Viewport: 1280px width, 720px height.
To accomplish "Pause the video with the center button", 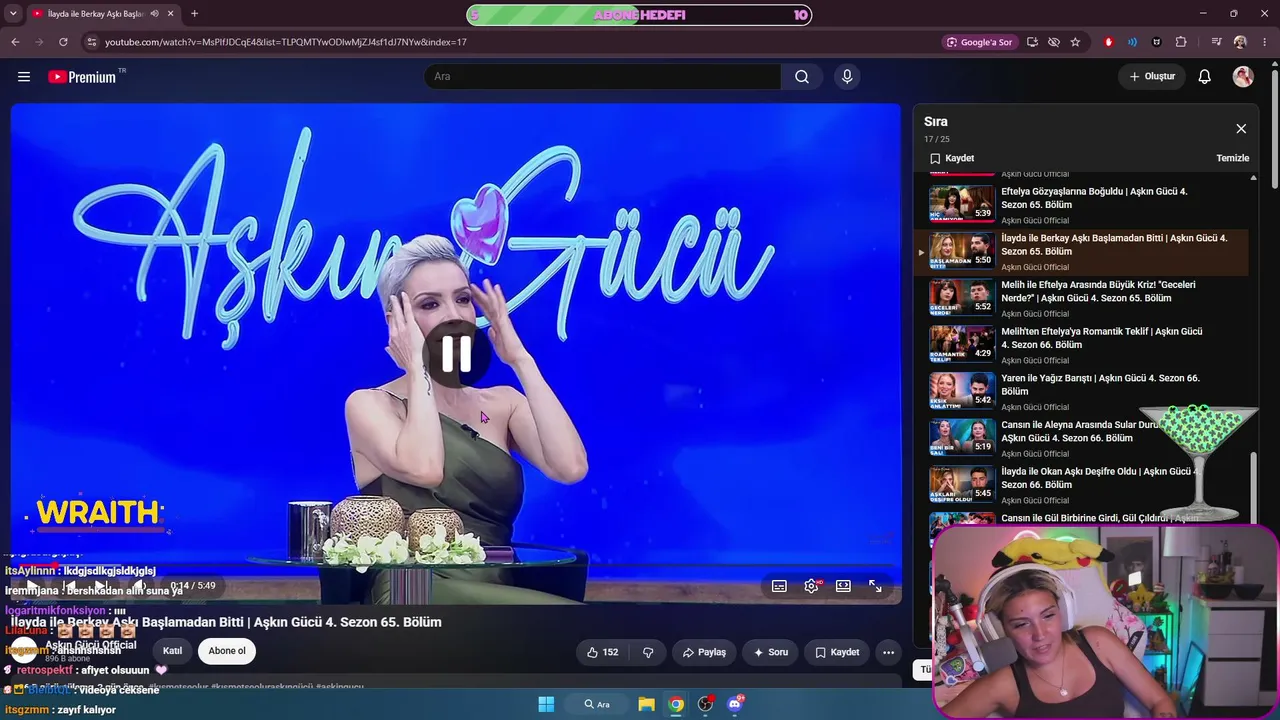I will point(456,354).
